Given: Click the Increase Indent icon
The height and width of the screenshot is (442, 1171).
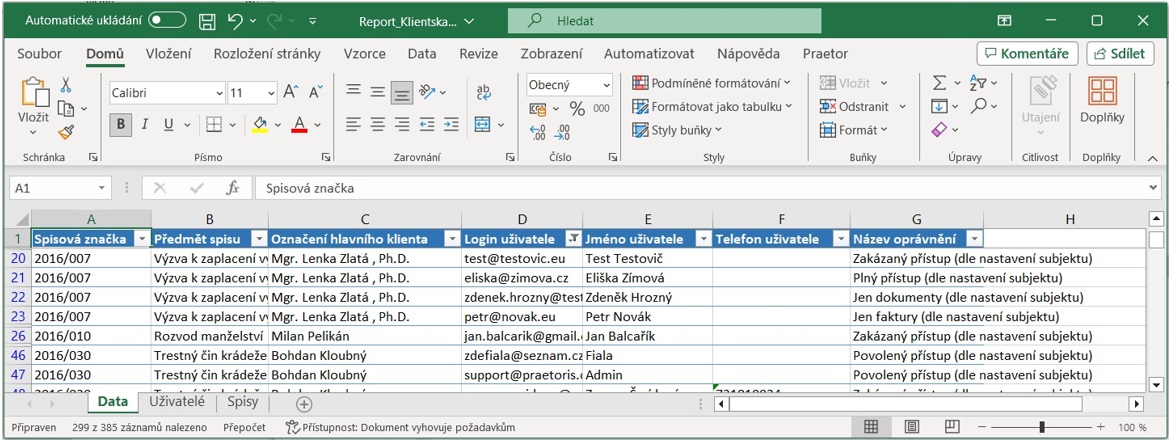Looking at the screenshot, I should point(449,125).
